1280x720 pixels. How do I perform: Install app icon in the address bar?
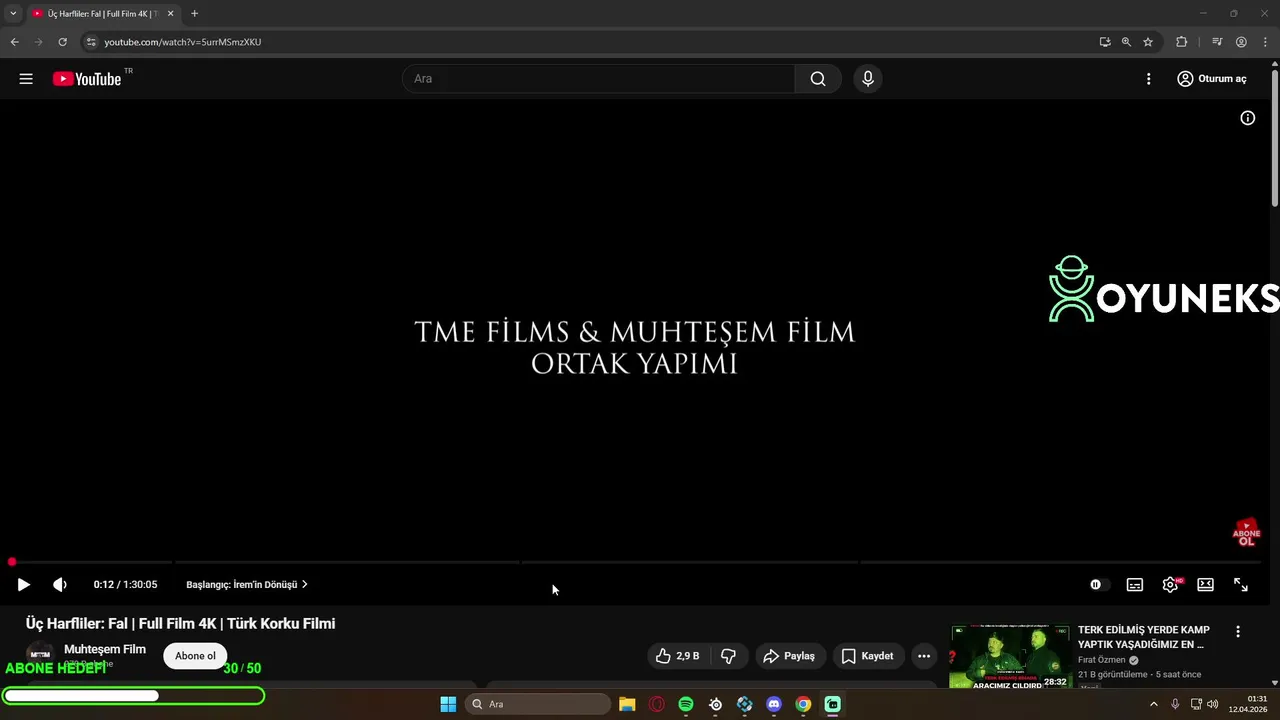point(1105,42)
